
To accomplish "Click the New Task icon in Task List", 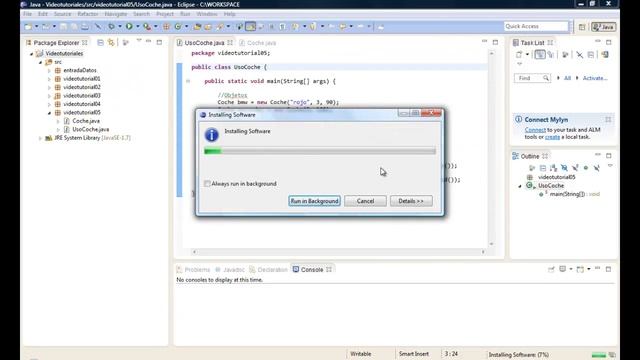I will [x=519, y=55].
